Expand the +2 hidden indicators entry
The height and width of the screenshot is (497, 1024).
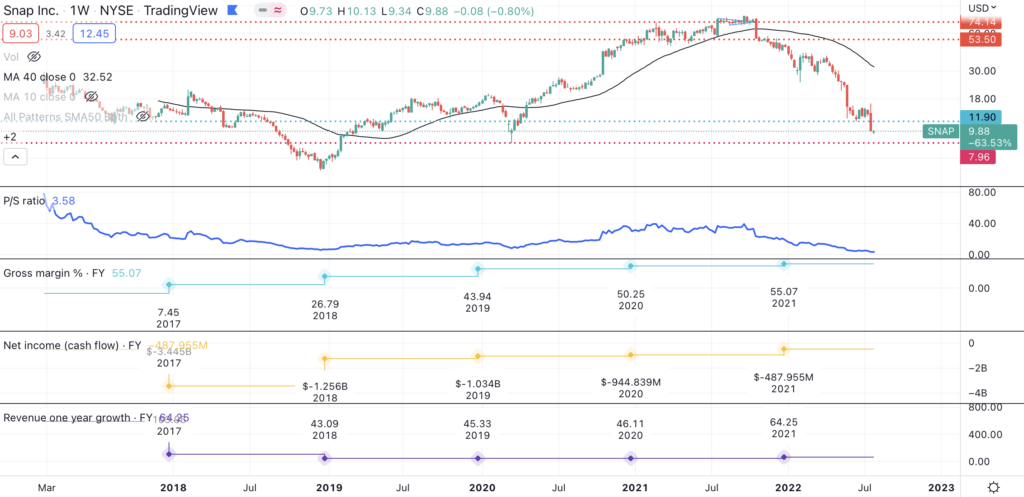pos(10,137)
